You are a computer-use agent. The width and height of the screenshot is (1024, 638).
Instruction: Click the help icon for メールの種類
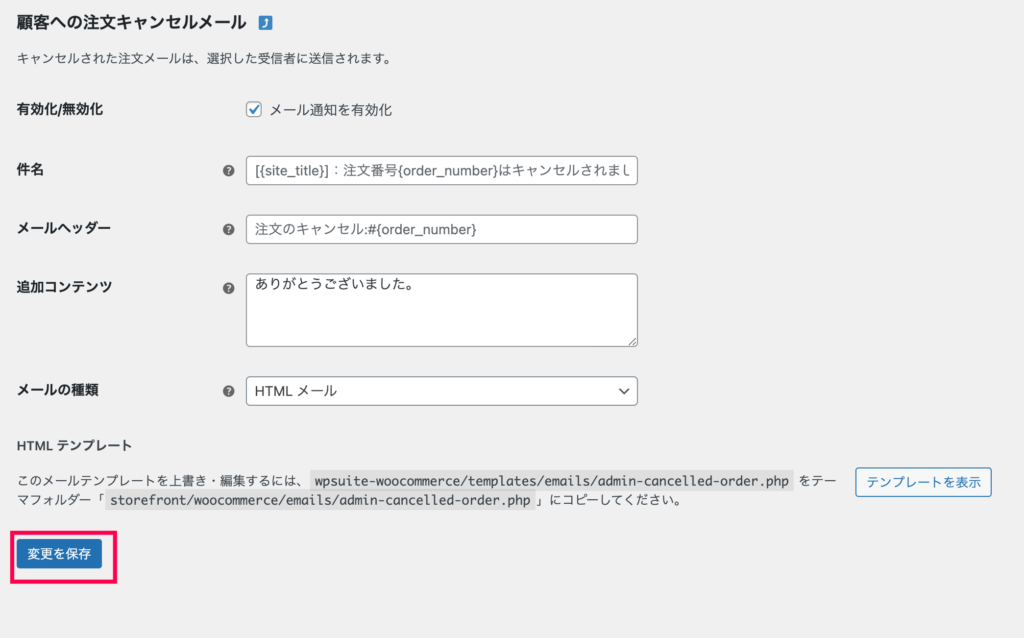tap(229, 391)
